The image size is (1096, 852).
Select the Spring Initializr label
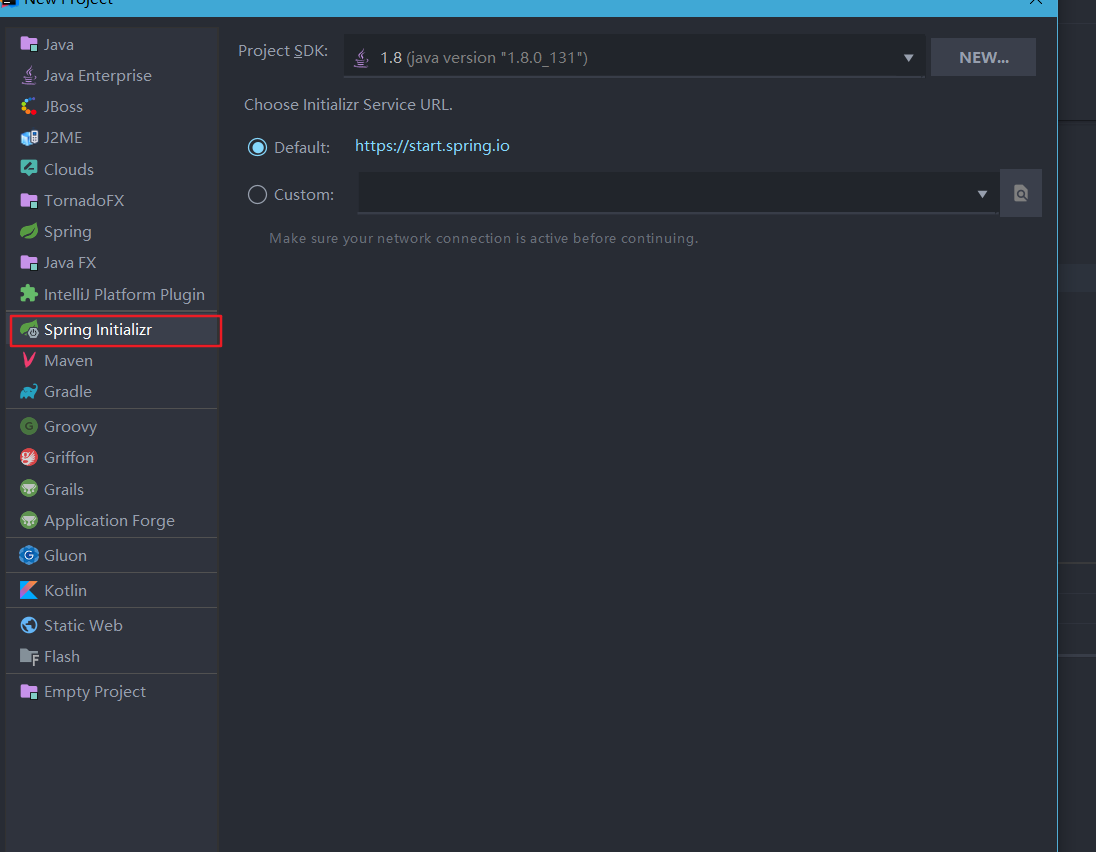pos(98,330)
